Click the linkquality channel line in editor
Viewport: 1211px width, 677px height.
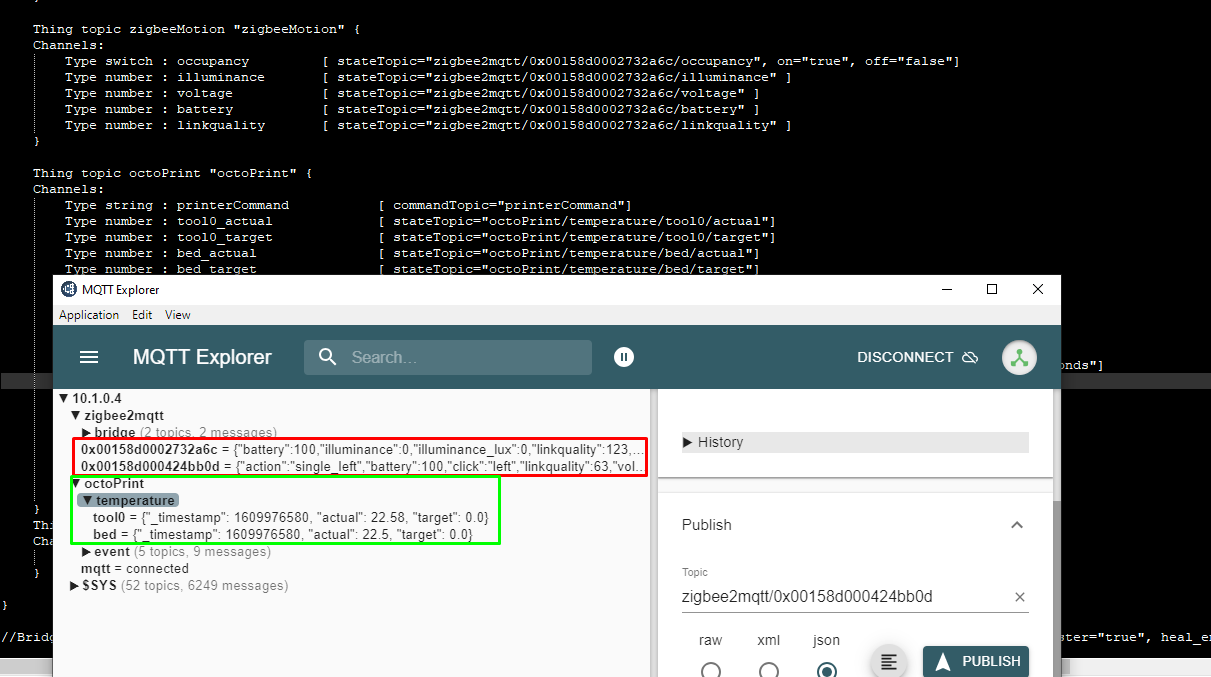[x=428, y=125]
